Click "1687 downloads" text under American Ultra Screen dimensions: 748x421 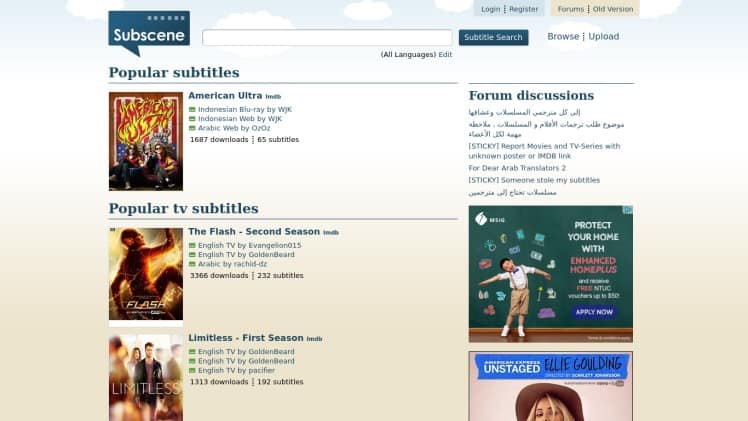pos(219,140)
